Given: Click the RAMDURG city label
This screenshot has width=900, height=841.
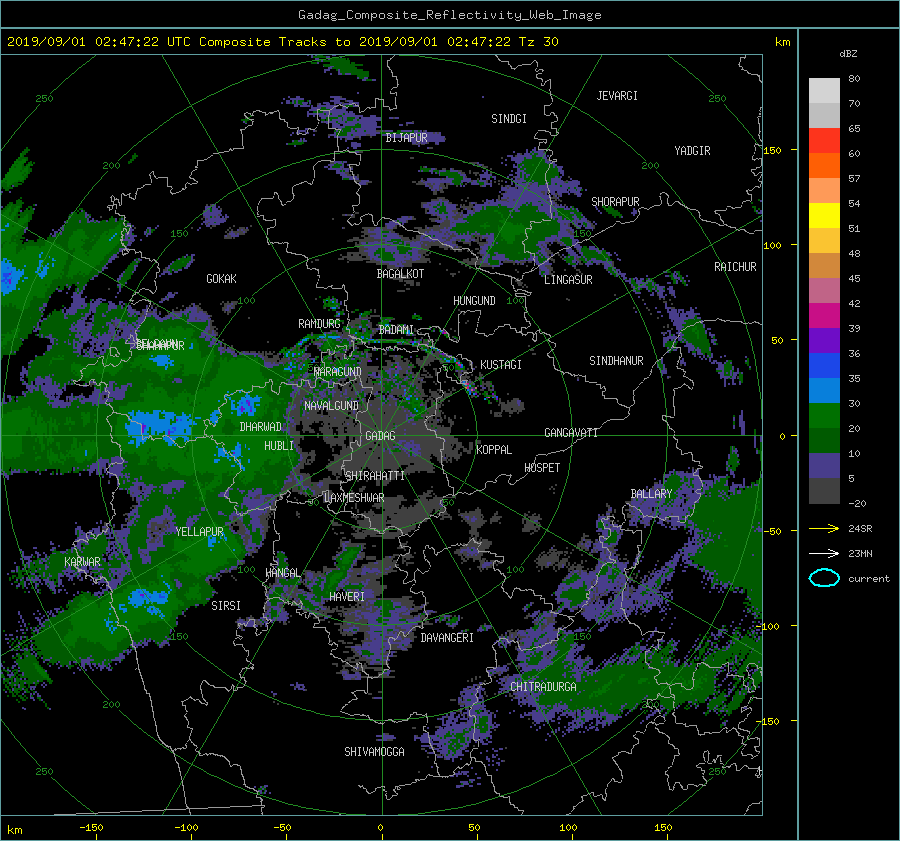Looking at the screenshot, I should (x=319, y=324).
